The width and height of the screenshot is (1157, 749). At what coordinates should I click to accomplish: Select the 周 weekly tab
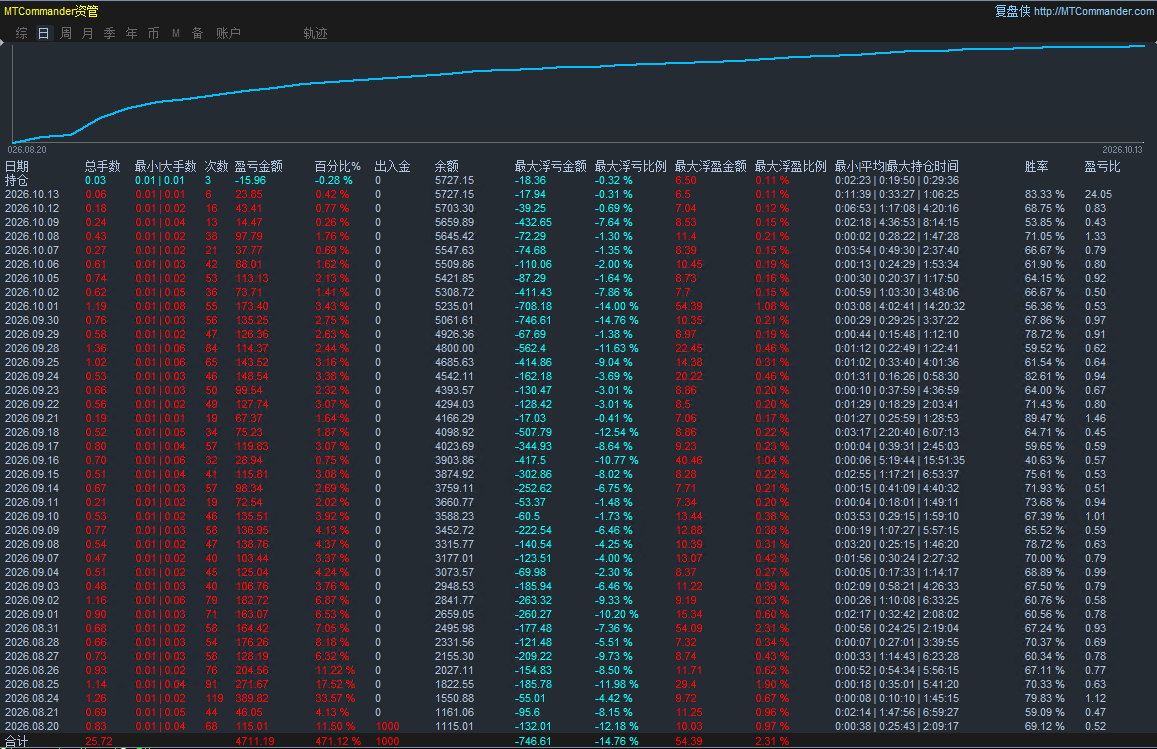tap(66, 33)
